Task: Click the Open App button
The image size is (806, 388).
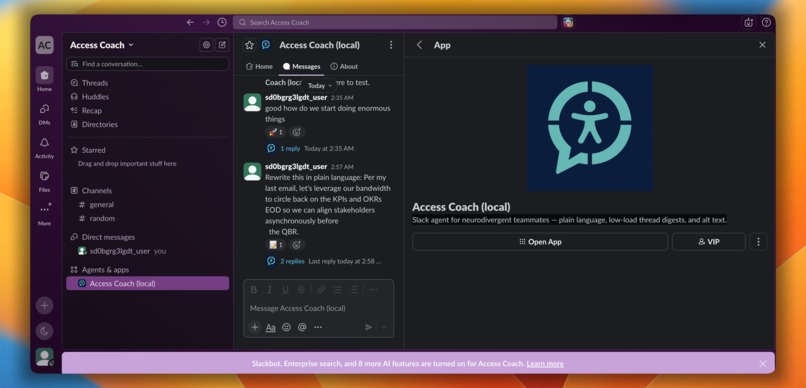Action: click(540, 242)
